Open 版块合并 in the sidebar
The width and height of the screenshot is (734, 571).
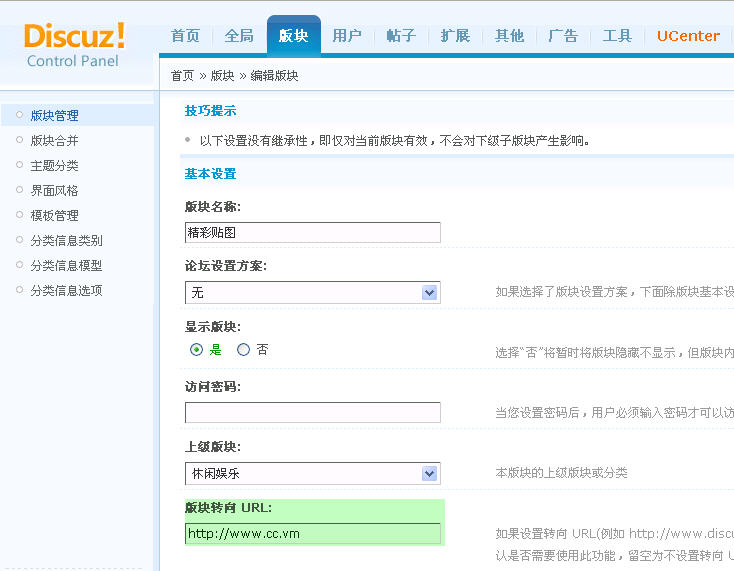[x=54, y=141]
